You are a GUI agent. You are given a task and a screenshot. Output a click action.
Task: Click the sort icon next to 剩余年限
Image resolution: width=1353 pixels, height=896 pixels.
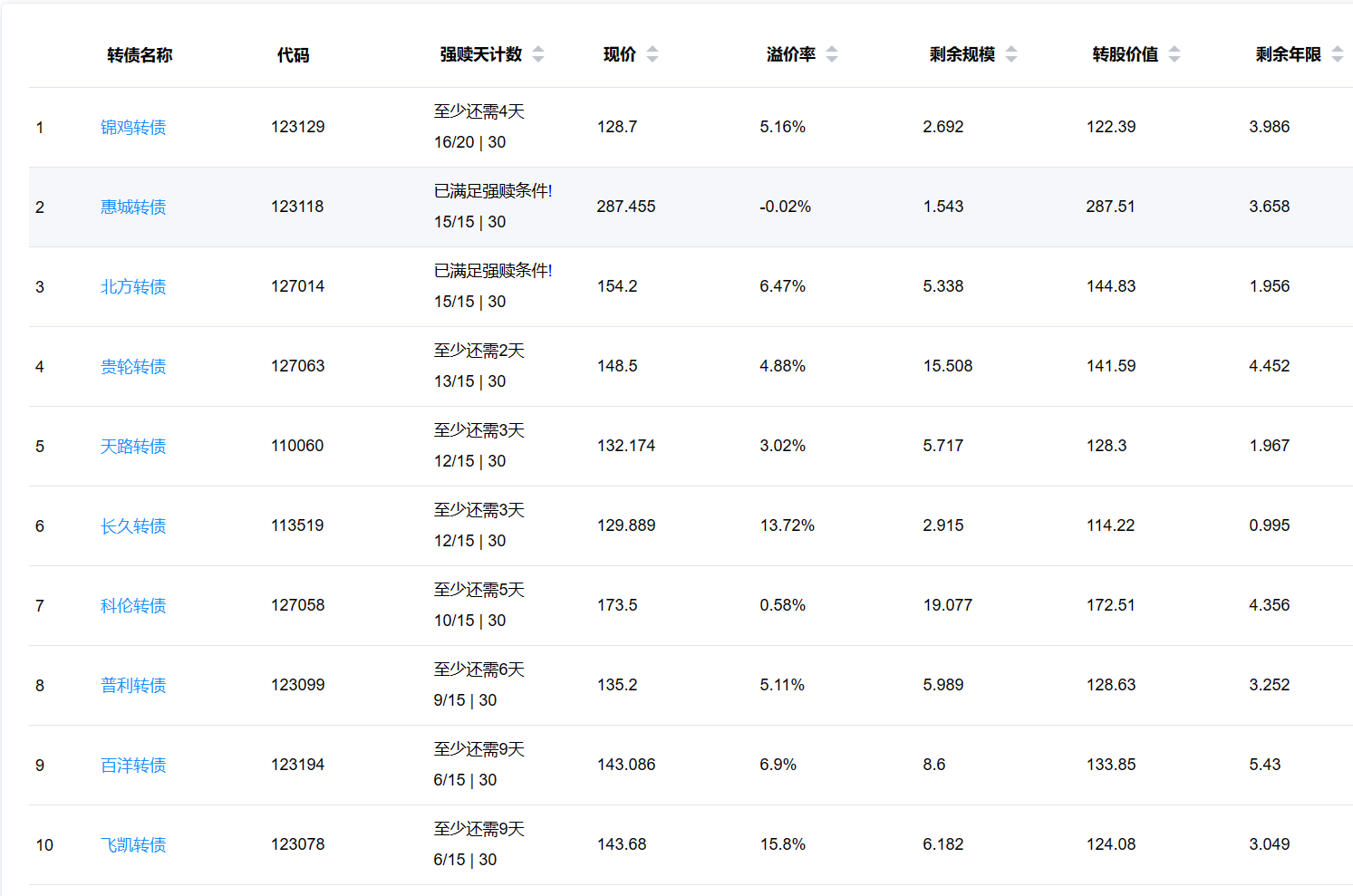pyautogui.click(x=1338, y=54)
